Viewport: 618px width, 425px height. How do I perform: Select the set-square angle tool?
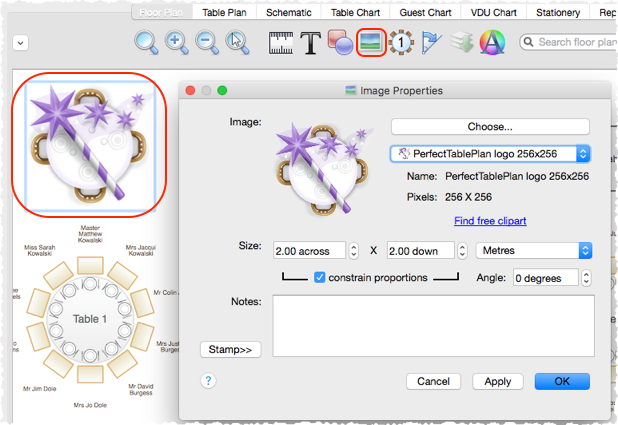(x=431, y=42)
